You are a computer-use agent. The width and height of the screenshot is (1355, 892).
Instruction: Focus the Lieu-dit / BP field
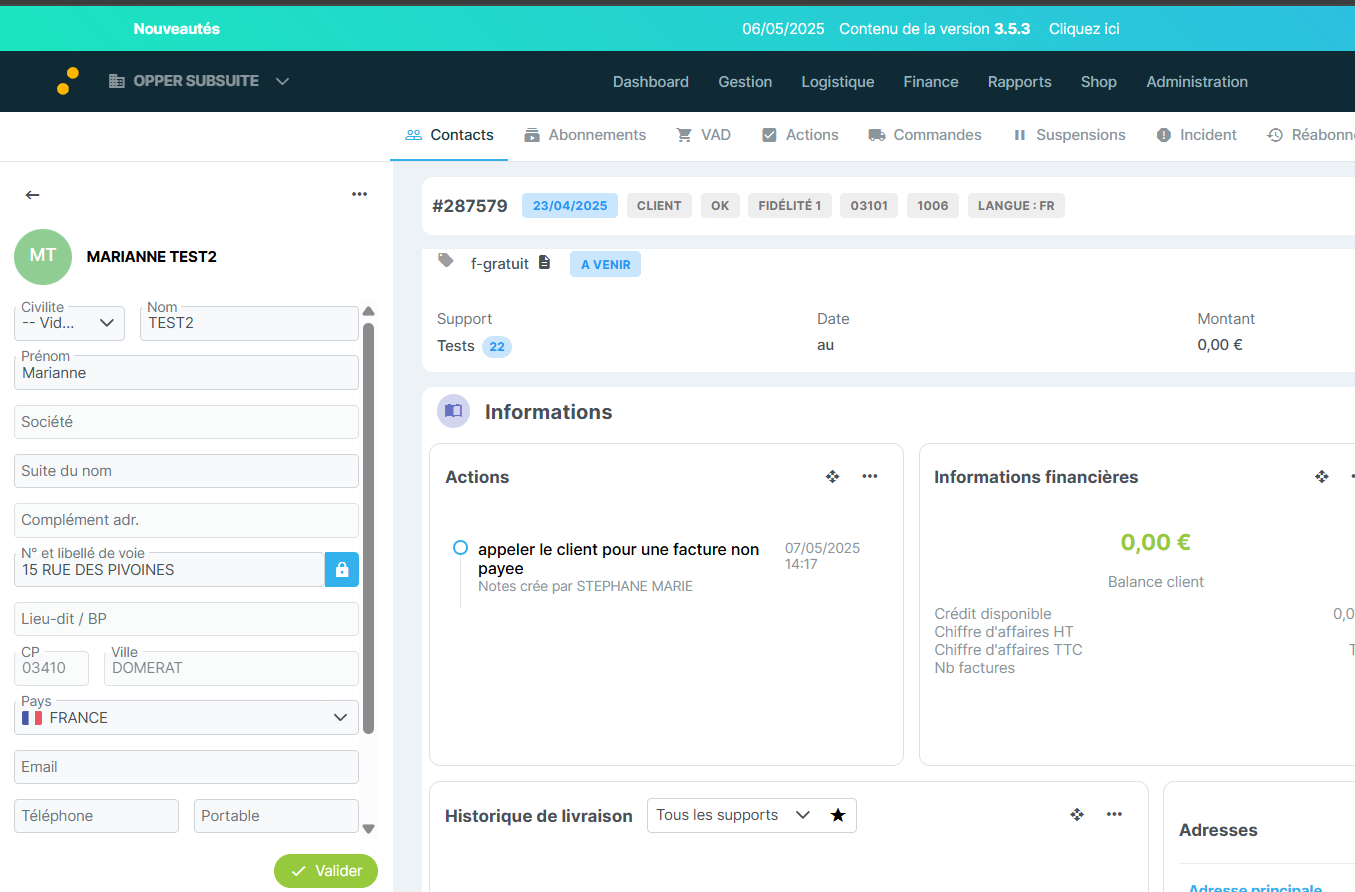click(186, 619)
